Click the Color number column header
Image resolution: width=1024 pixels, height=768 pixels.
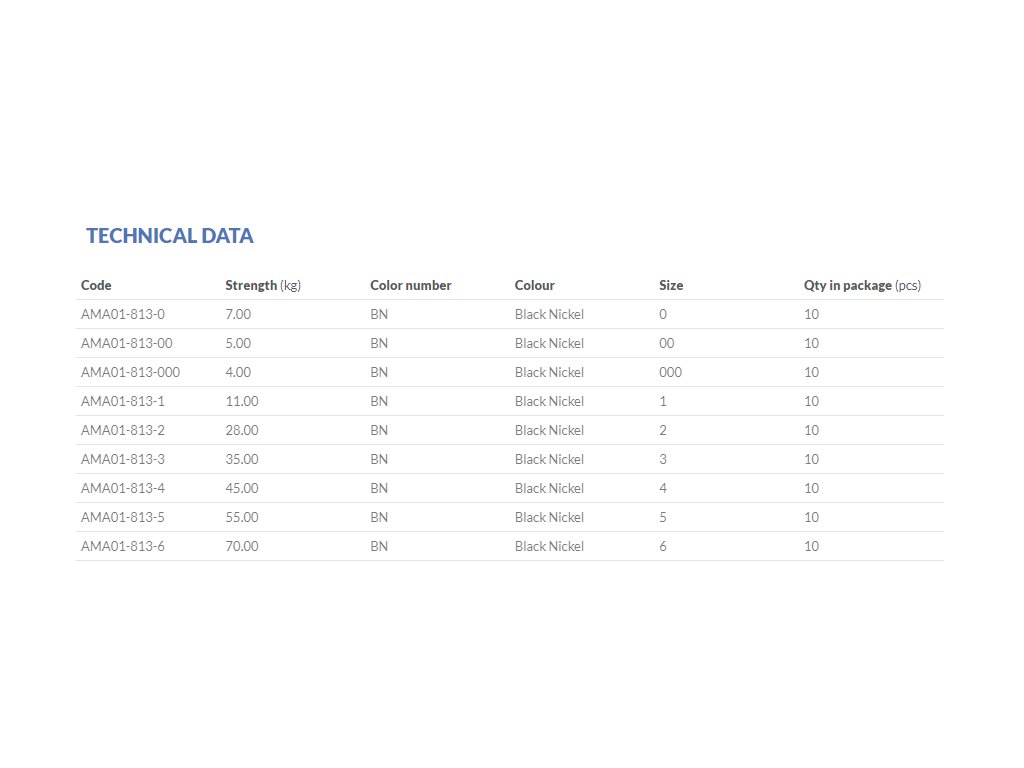pos(410,285)
